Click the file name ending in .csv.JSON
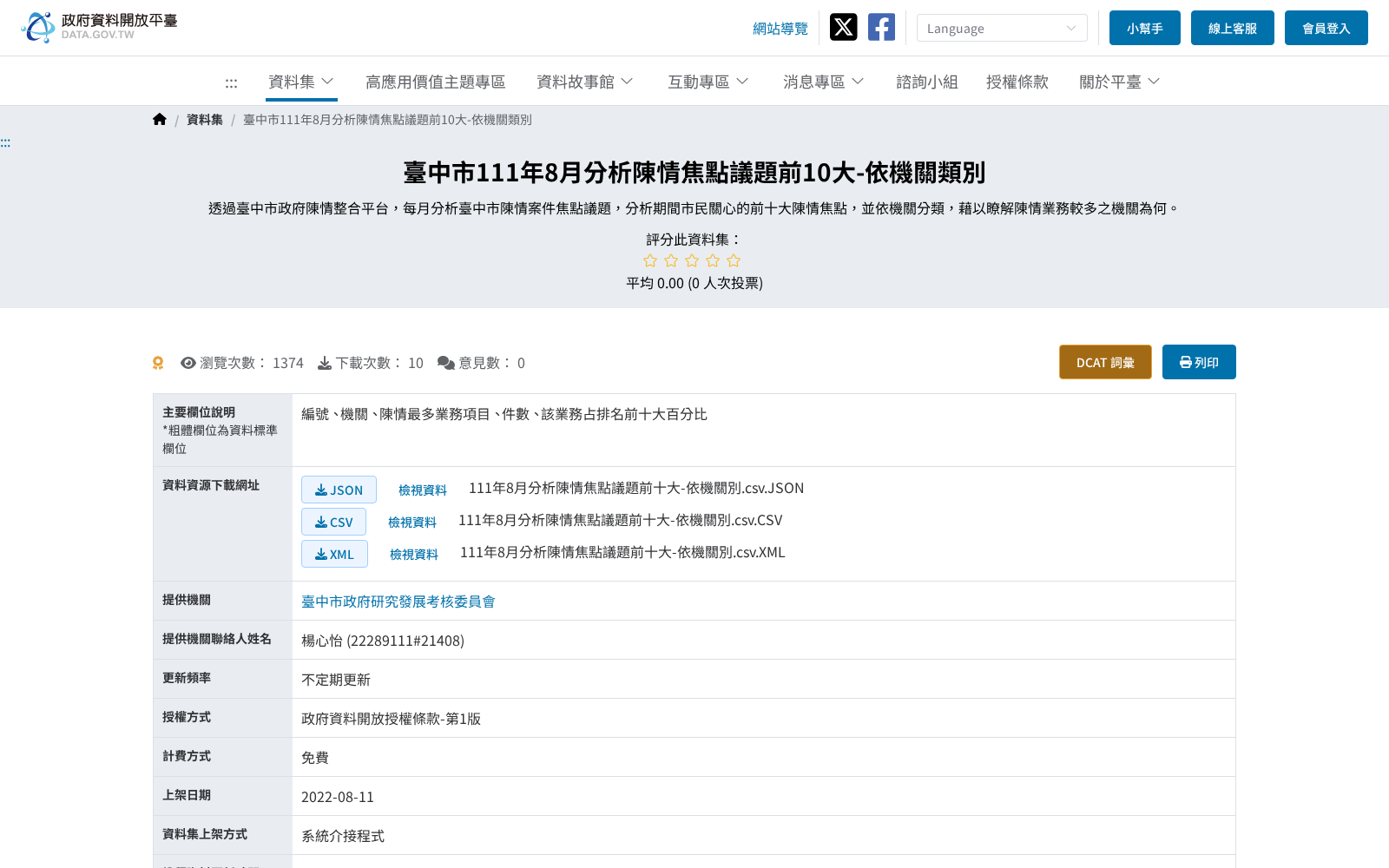 636,488
